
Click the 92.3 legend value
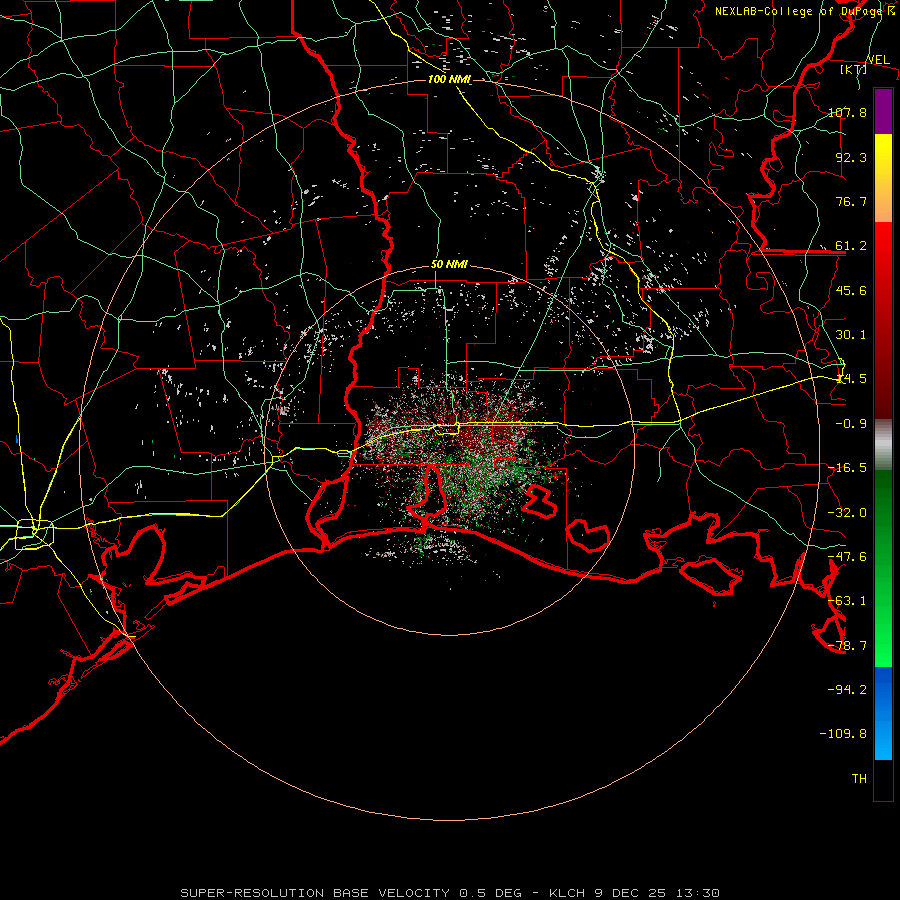click(x=851, y=157)
